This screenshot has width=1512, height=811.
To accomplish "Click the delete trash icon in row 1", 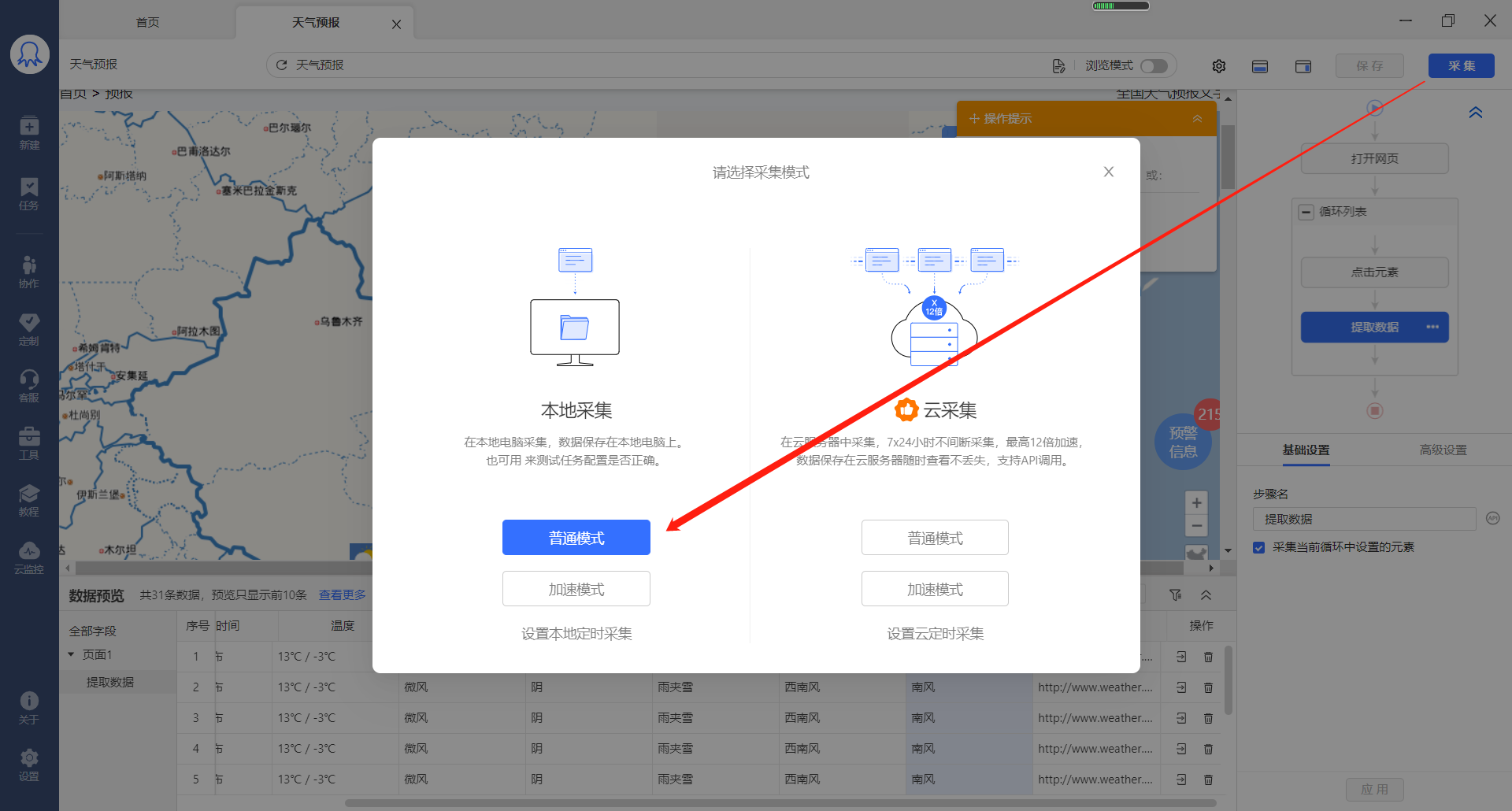I will (x=1208, y=657).
